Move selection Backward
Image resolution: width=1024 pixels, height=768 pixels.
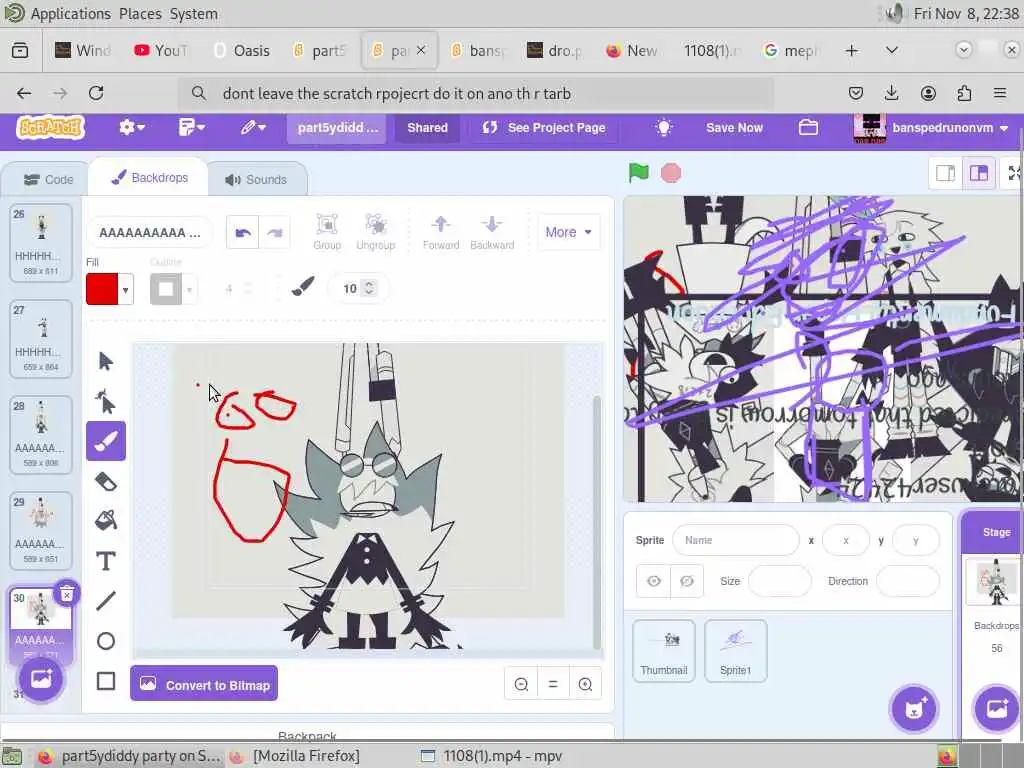click(x=492, y=232)
